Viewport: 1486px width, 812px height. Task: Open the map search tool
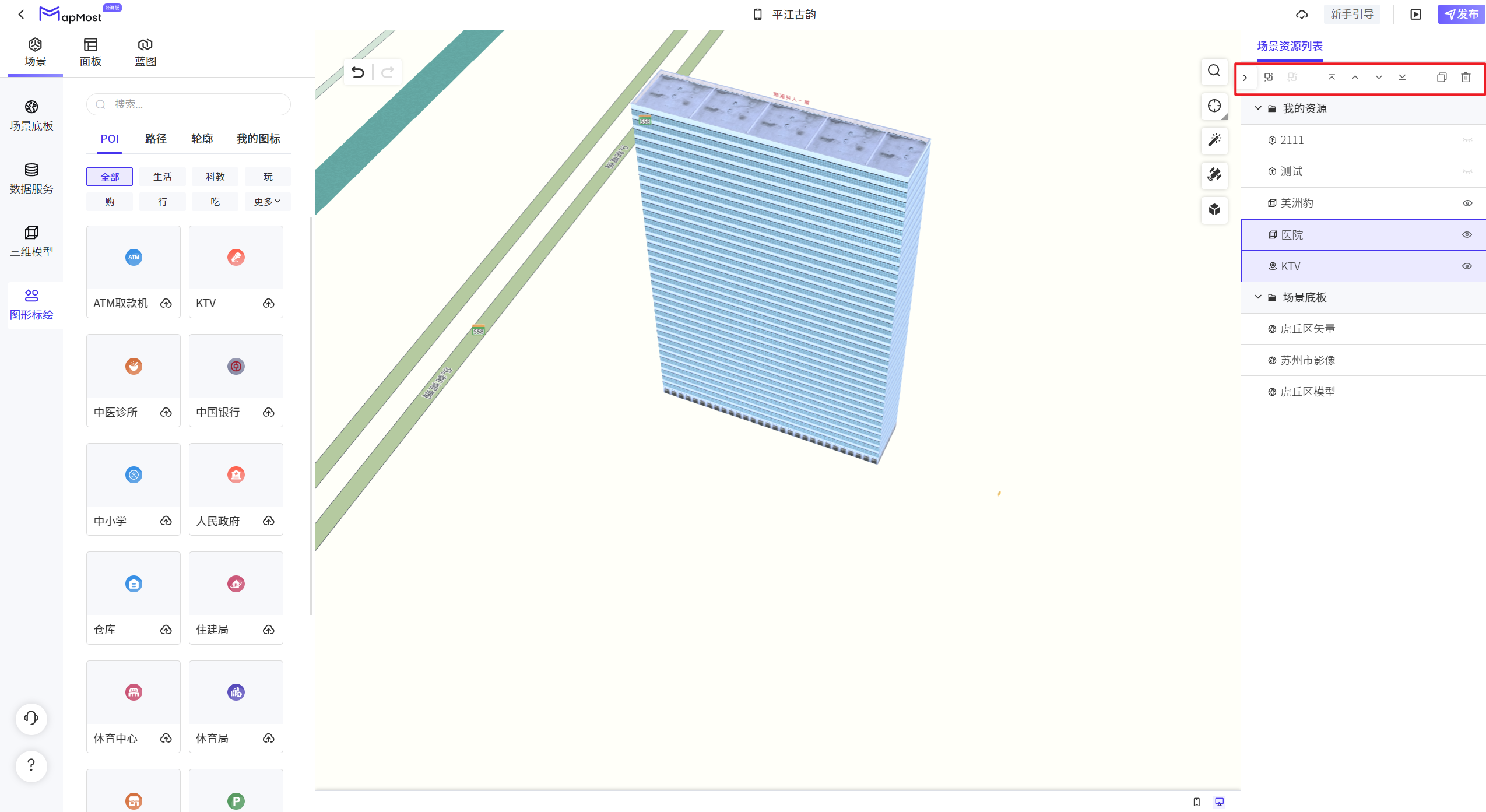pyautogui.click(x=1214, y=71)
